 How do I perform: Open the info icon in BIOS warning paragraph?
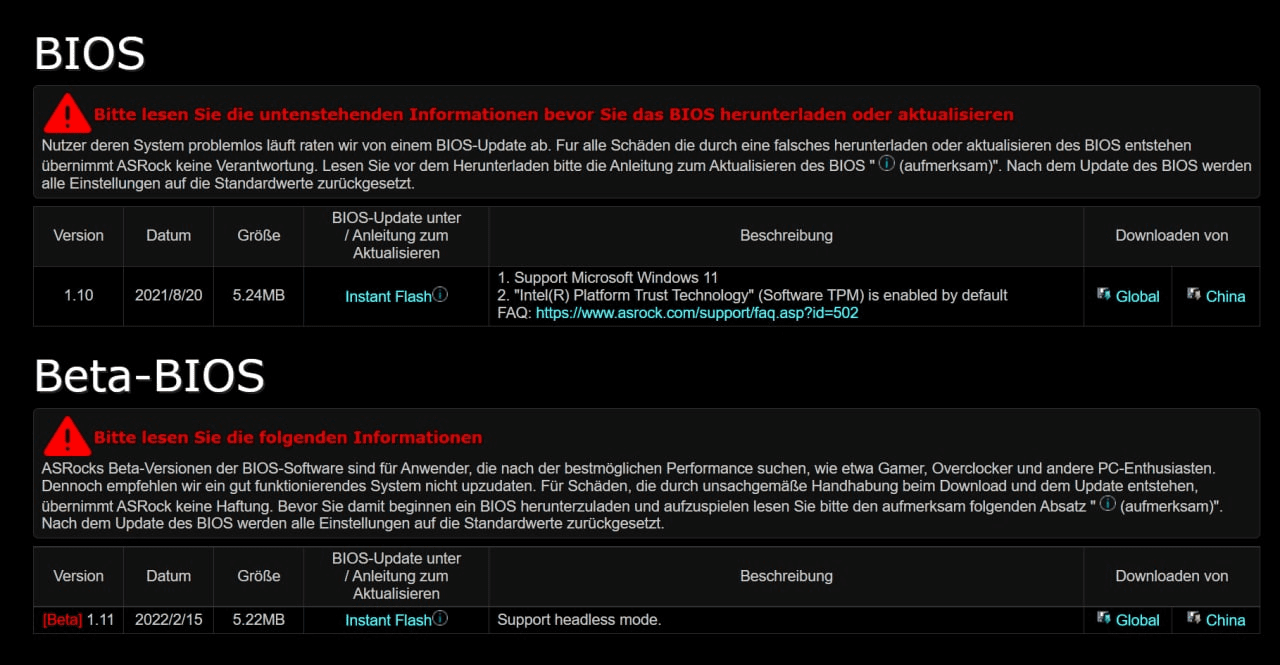pos(886,164)
